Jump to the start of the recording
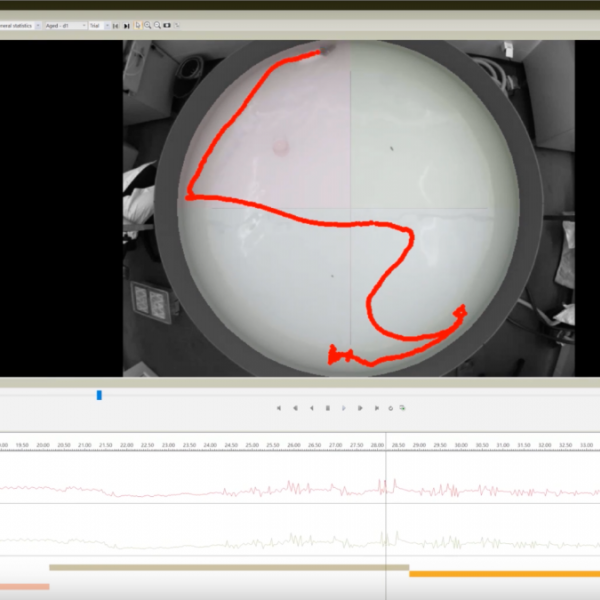This screenshot has height=600, width=600. point(278,408)
